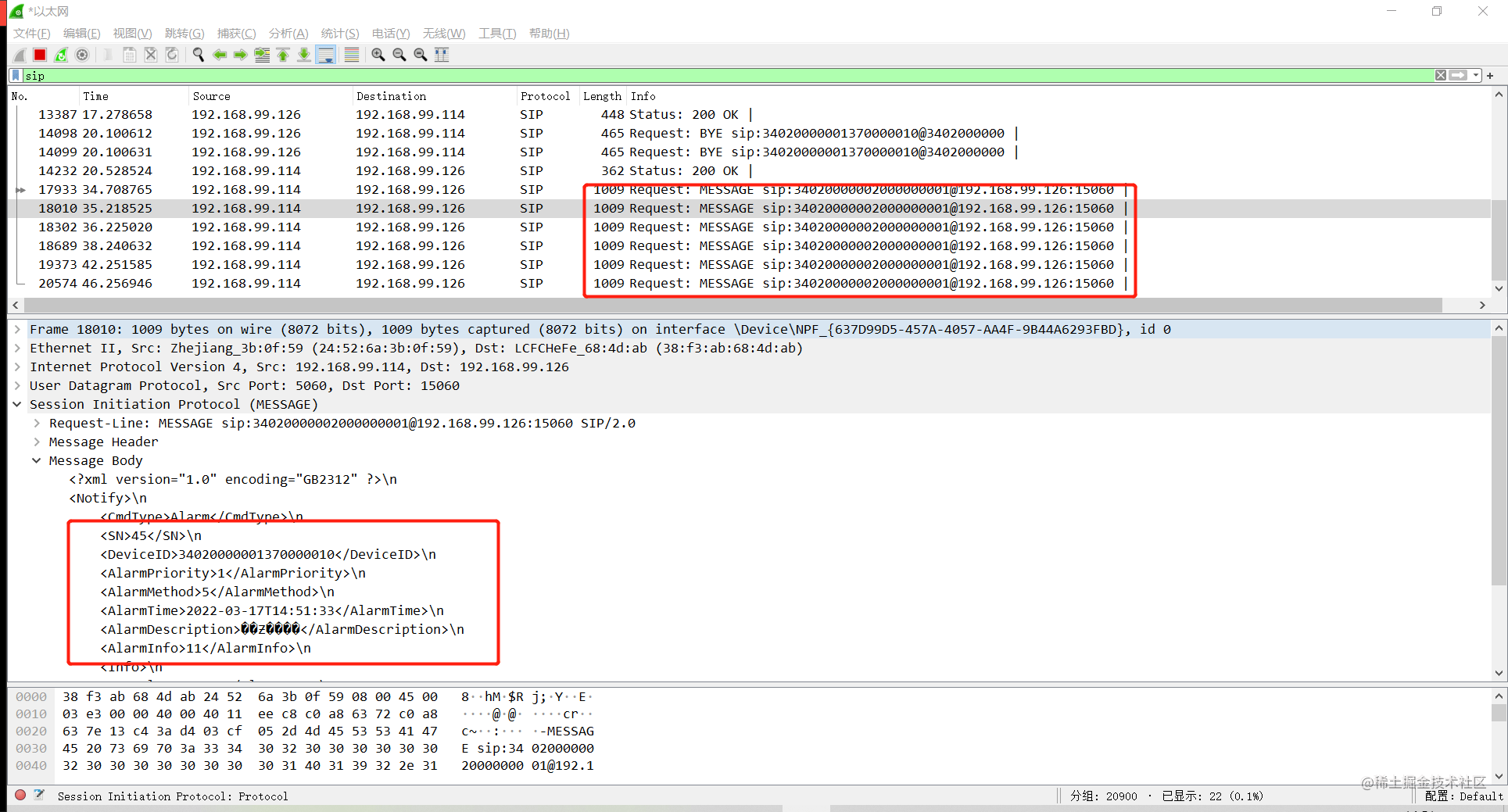Open the 捕获(C) menu
Screen dimensions: 1508x812
237,34
